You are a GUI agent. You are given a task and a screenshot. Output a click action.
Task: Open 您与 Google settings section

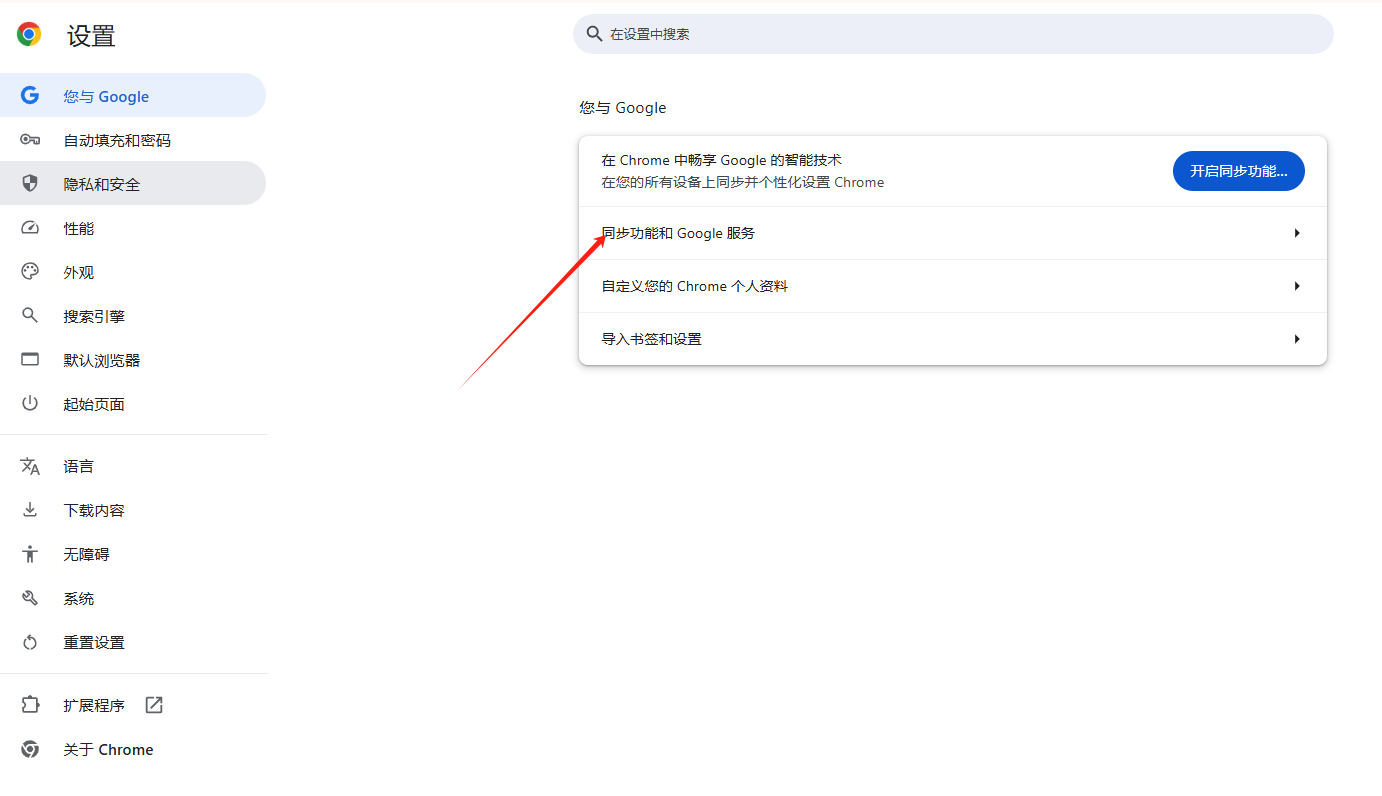click(x=133, y=96)
